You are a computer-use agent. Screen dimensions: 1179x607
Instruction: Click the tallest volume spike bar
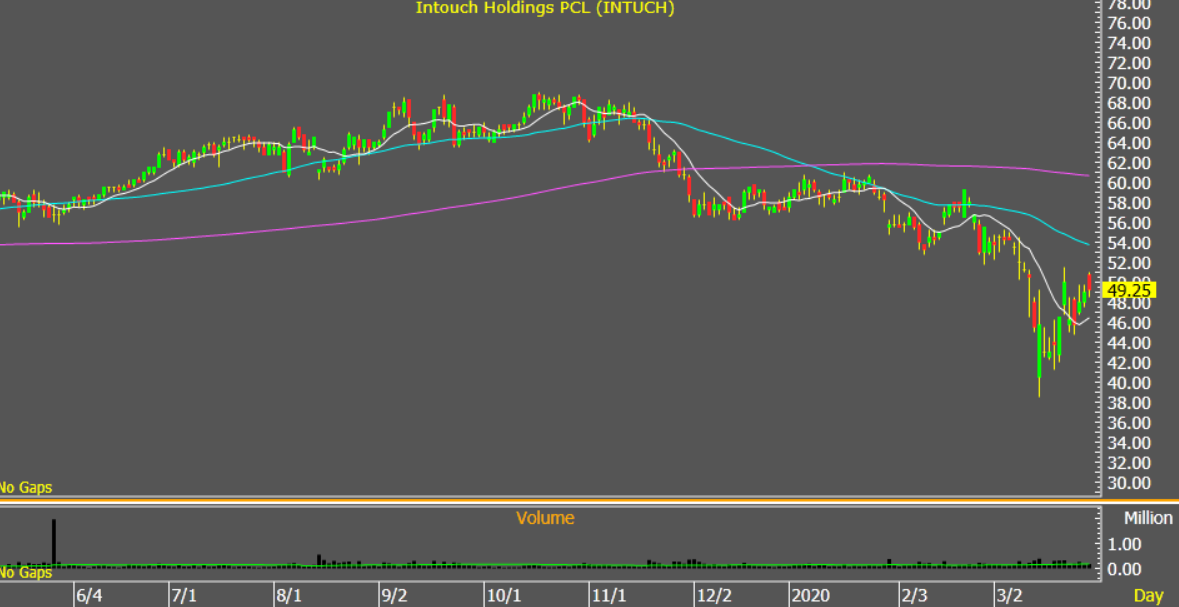coord(54,542)
